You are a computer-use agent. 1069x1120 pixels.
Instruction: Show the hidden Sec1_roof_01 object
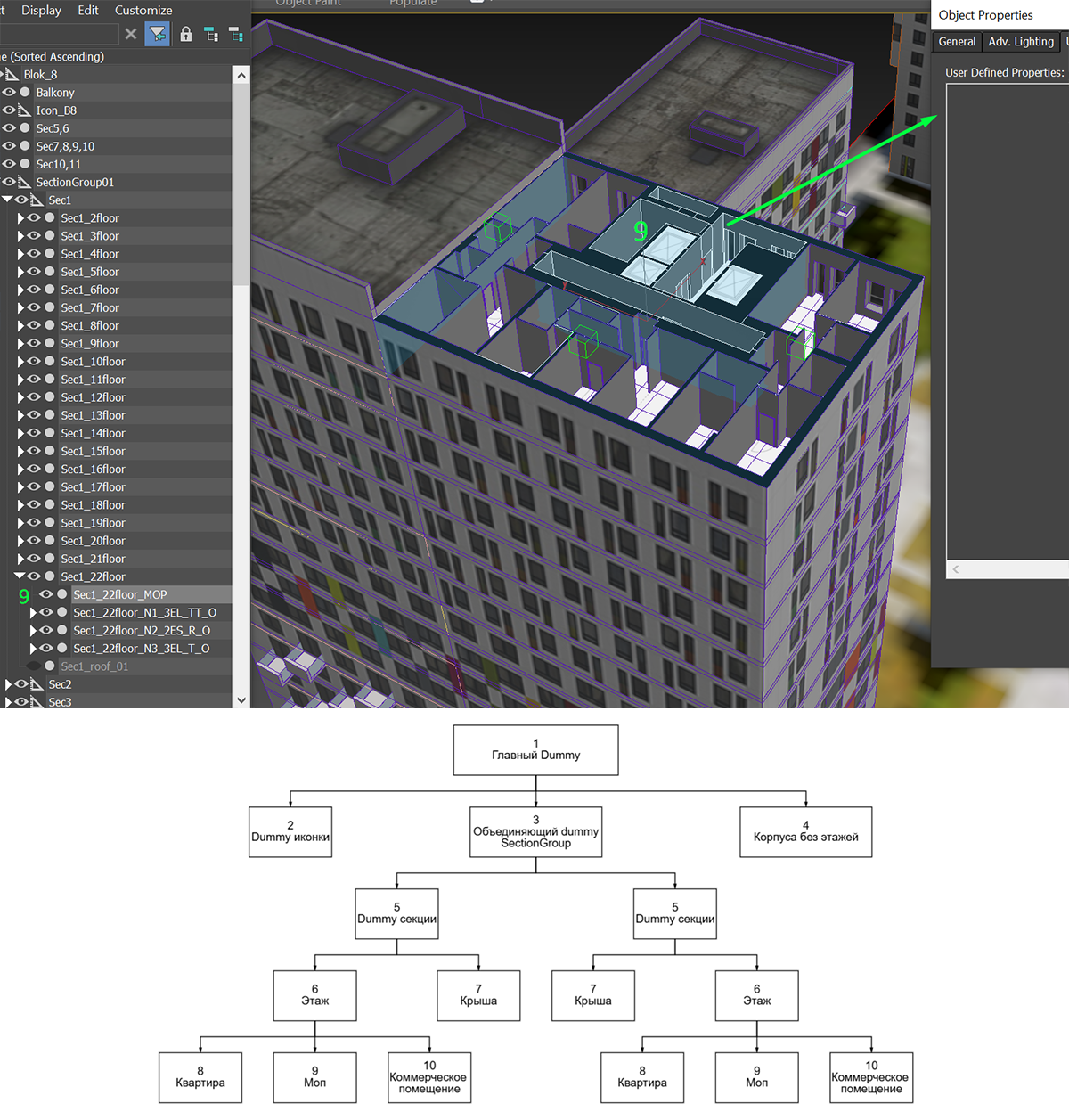[34, 666]
